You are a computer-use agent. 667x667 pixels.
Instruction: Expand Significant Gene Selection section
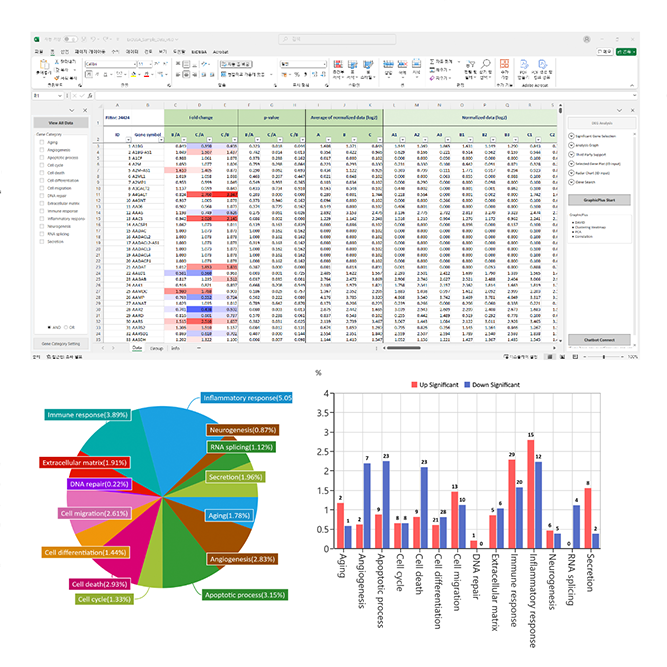(x=571, y=136)
